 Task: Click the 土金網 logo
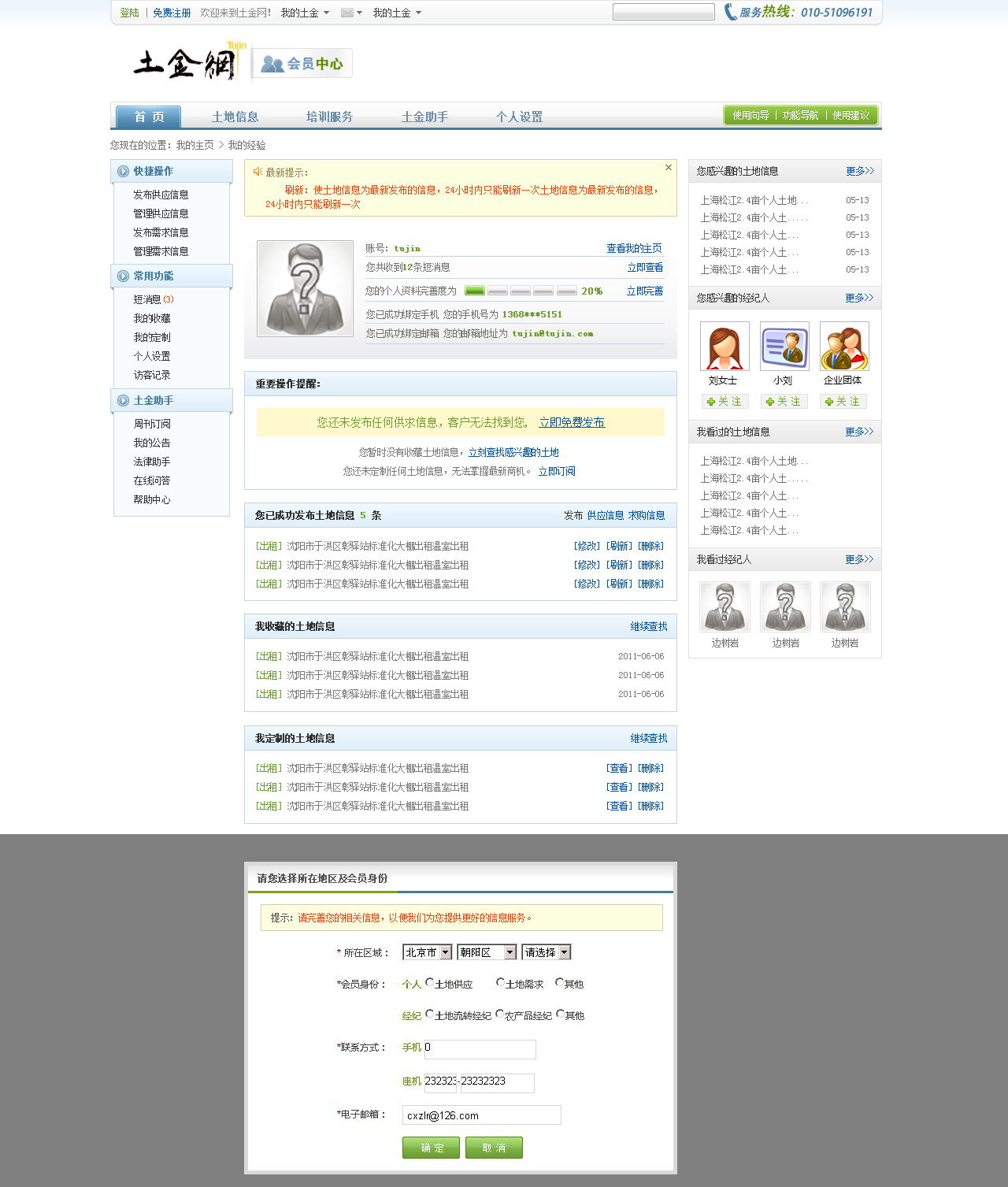(184, 63)
